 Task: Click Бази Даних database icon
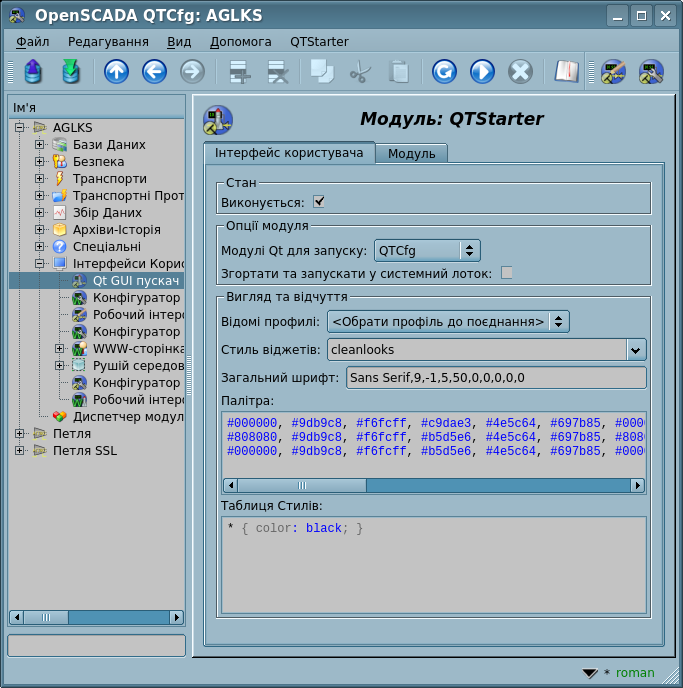(x=60, y=144)
